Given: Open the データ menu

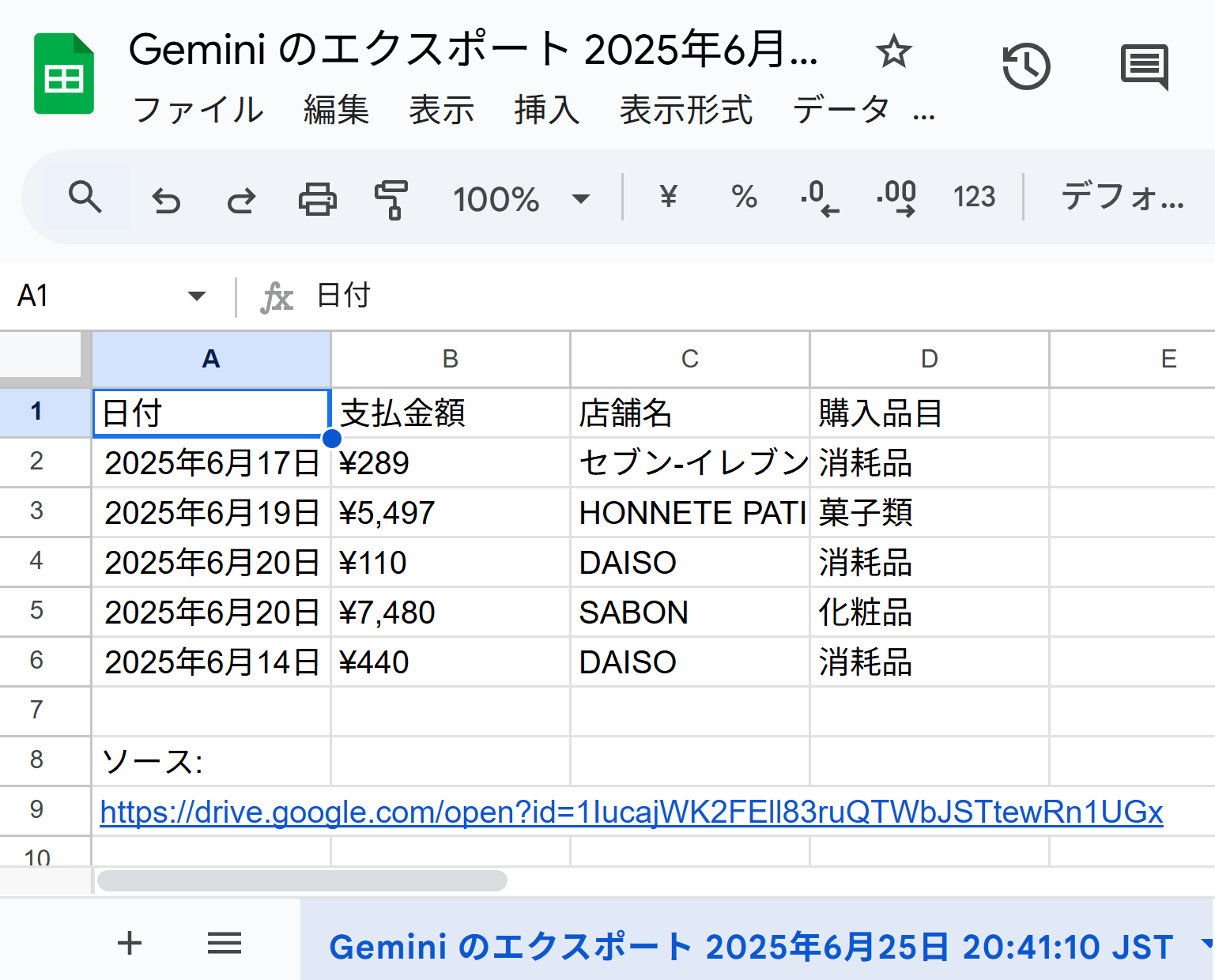Looking at the screenshot, I should [841, 110].
